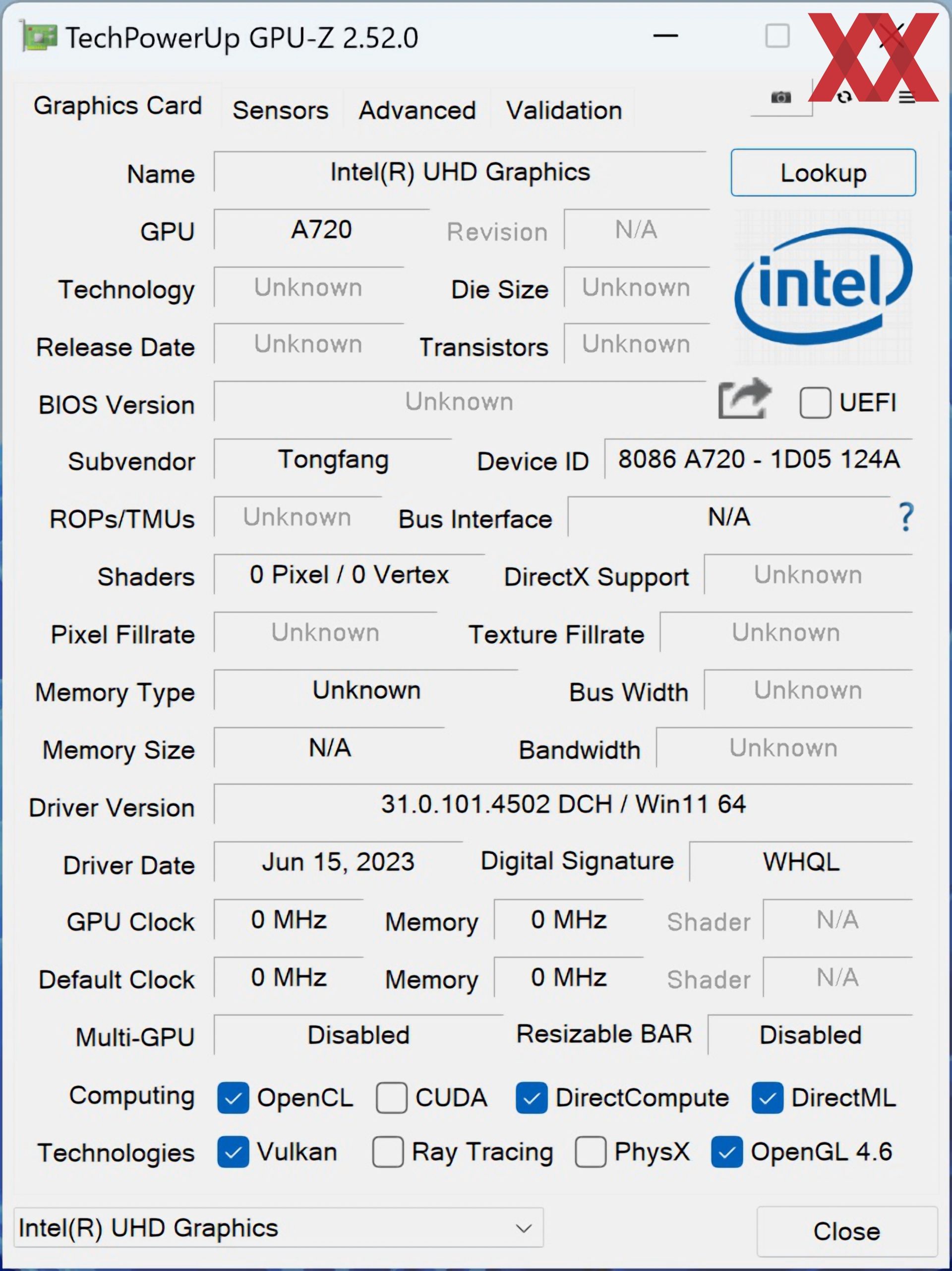The image size is (952, 1271).
Task: Select the Validation tab
Action: point(564,110)
